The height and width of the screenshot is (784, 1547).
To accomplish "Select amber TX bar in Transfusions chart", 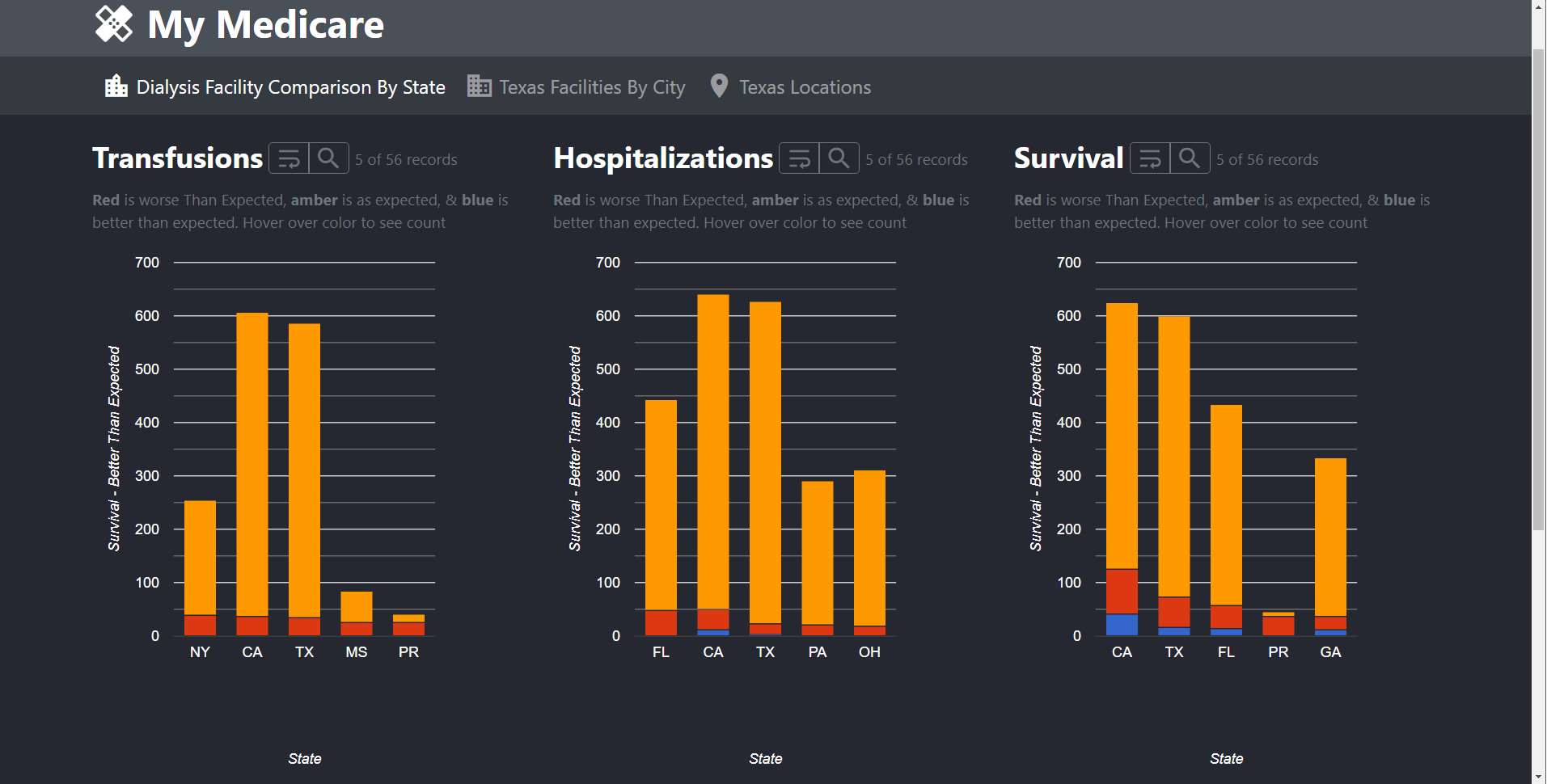I will click(304, 470).
